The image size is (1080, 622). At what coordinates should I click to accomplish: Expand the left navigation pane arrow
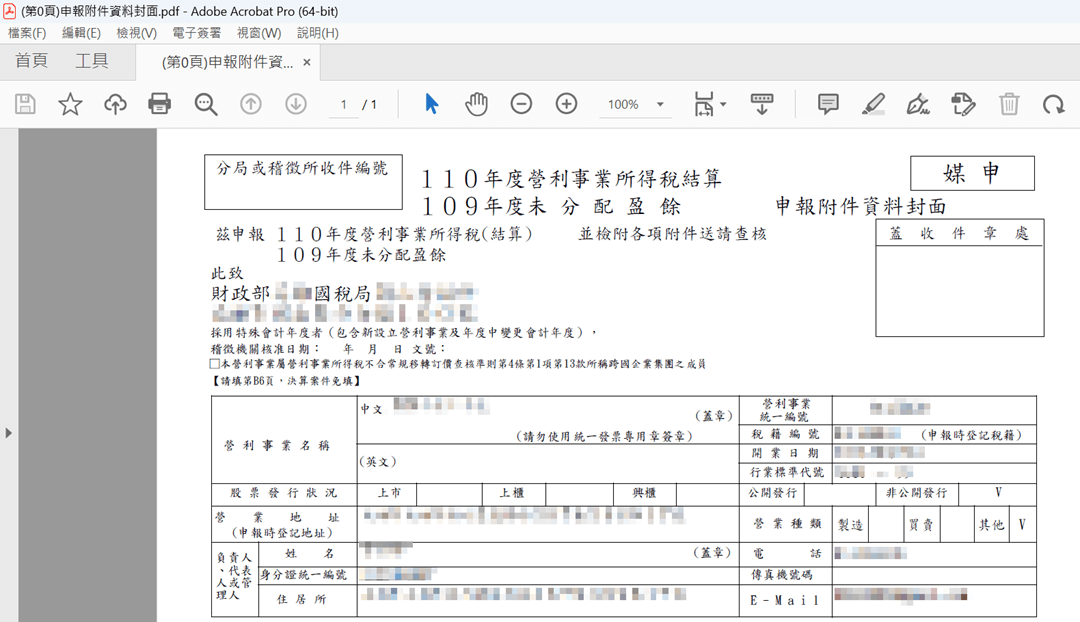pyautogui.click(x=8, y=433)
